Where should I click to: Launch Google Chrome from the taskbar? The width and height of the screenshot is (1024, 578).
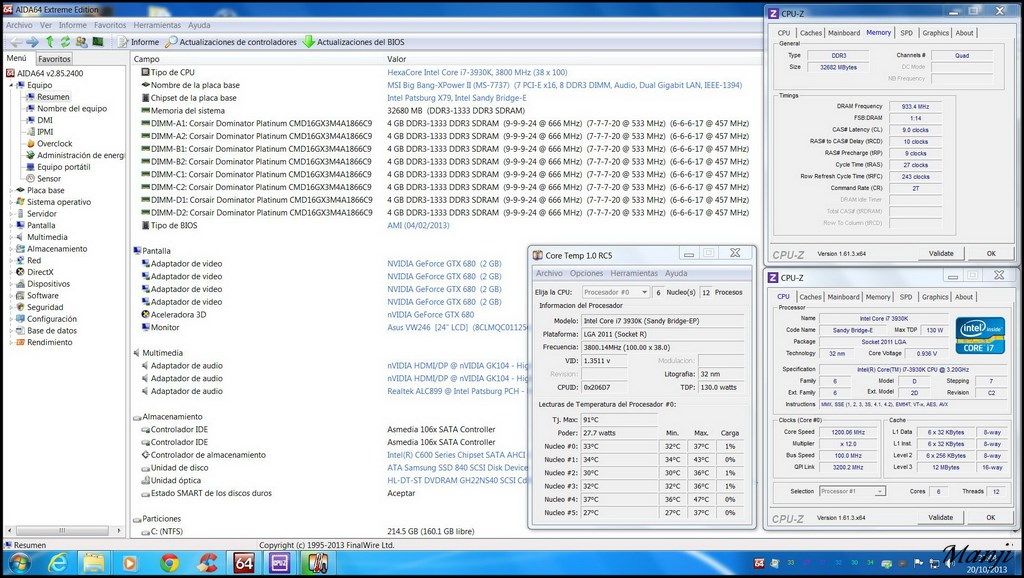pyautogui.click(x=170, y=563)
